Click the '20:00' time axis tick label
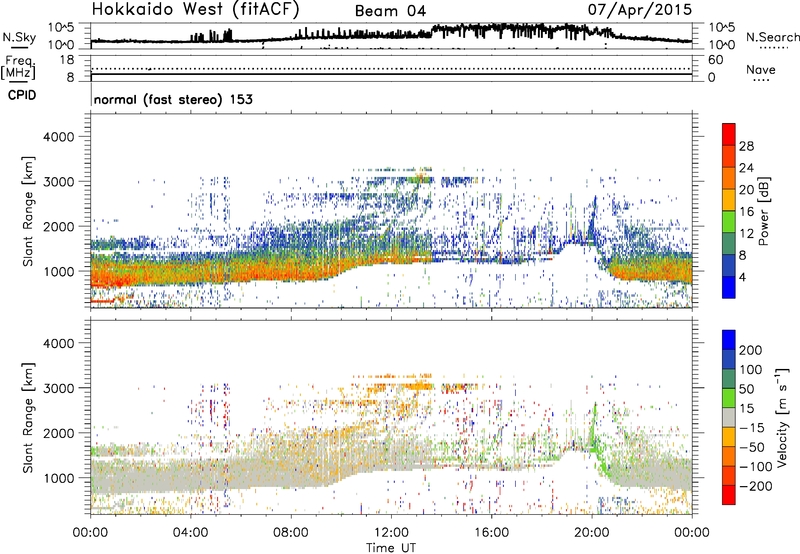This screenshot has height=554, width=800. (x=592, y=533)
